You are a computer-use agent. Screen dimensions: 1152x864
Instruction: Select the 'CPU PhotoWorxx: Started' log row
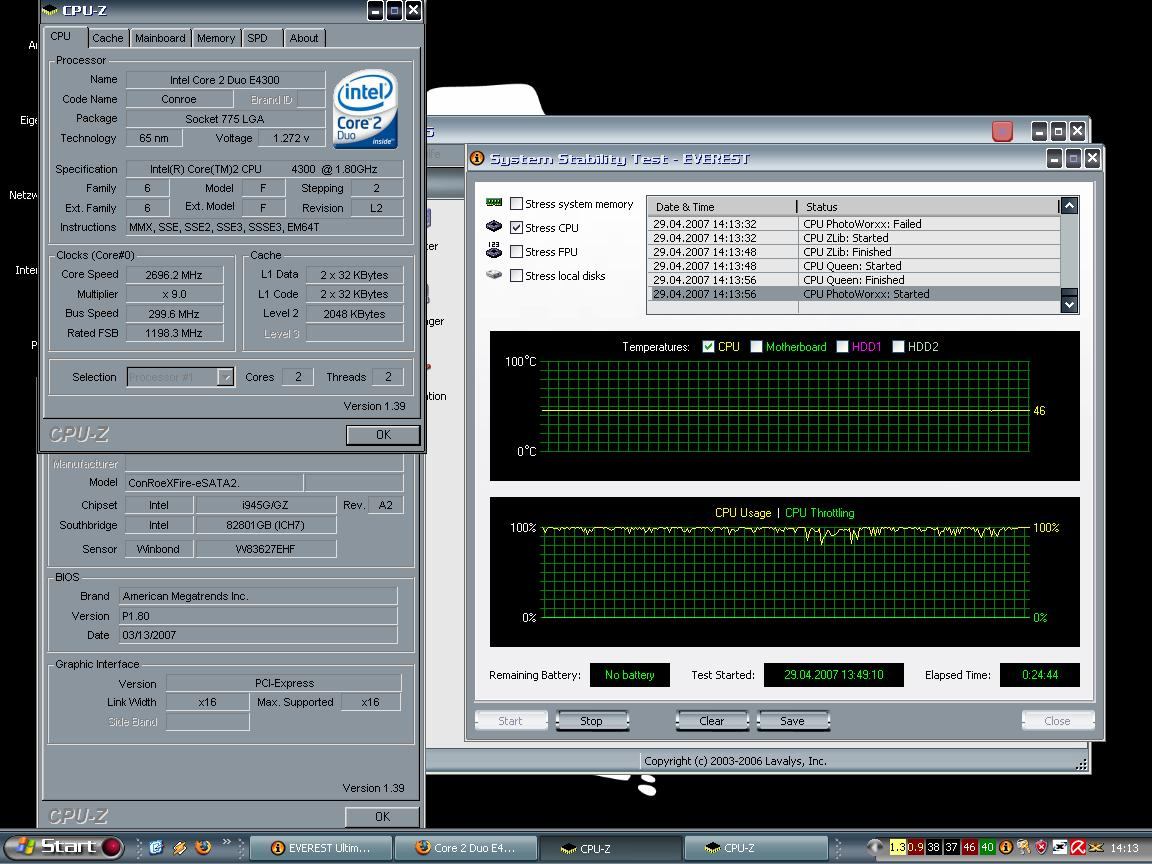[x=853, y=294]
